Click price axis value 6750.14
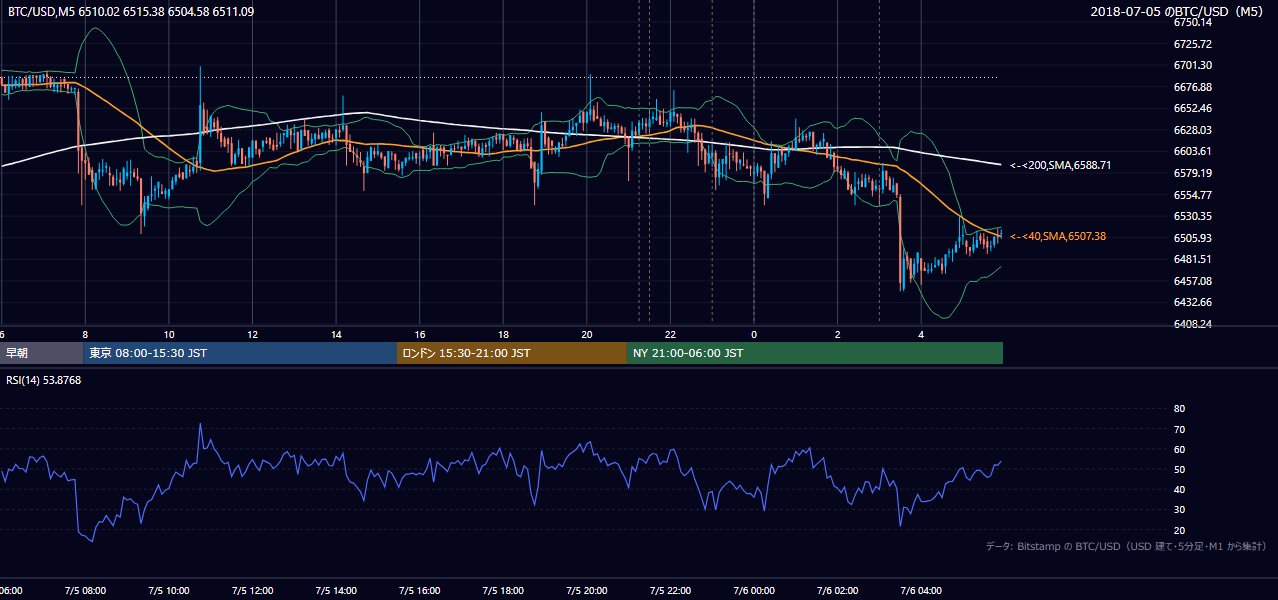 coord(1193,21)
